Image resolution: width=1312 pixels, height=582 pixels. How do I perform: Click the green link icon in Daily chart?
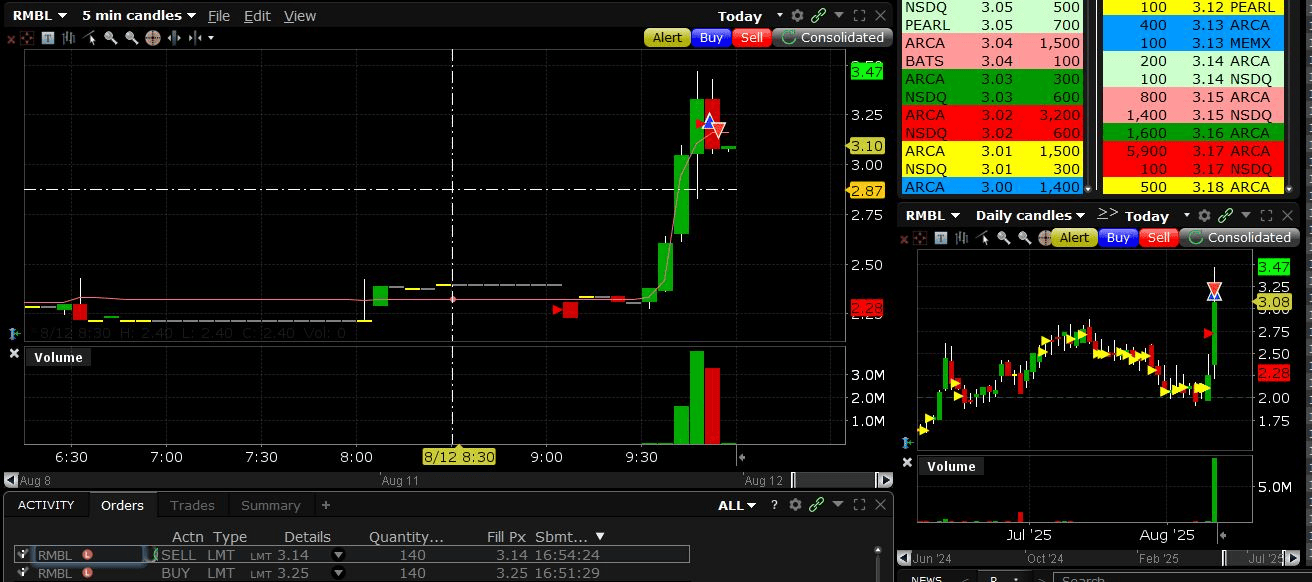tap(1226, 215)
